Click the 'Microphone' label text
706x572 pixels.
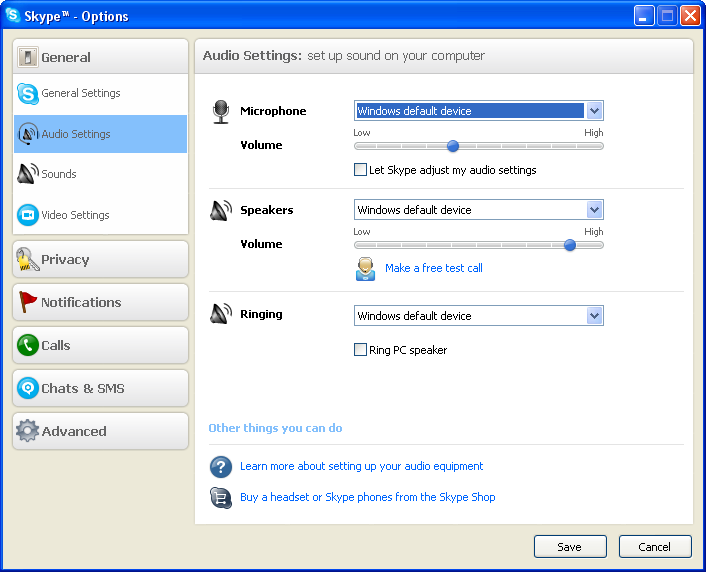point(273,111)
